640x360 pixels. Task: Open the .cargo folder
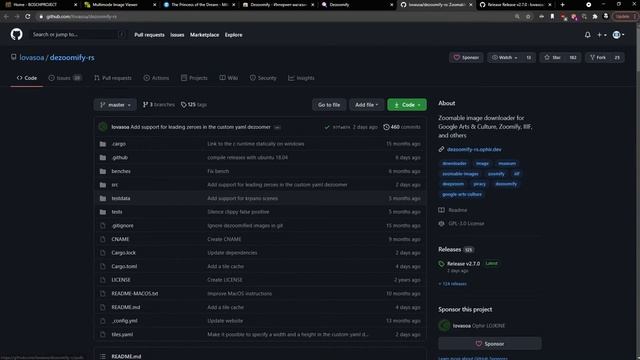118,144
